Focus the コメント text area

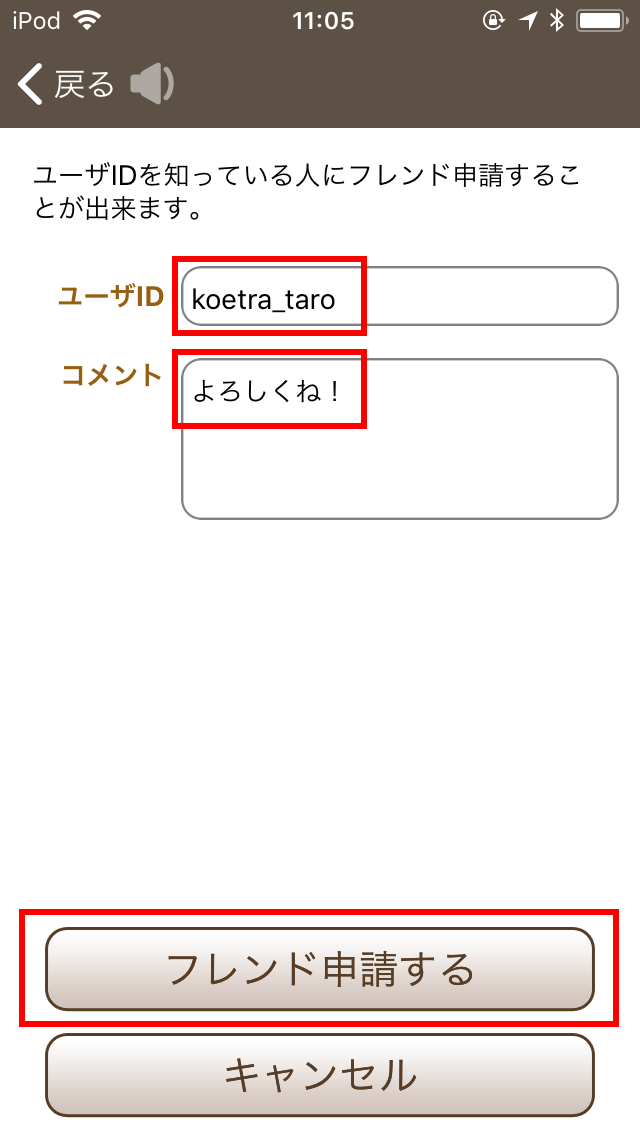399,439
